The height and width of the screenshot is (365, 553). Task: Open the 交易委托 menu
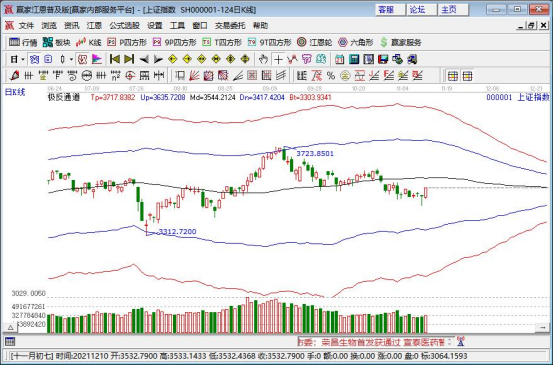click(230, 25)
